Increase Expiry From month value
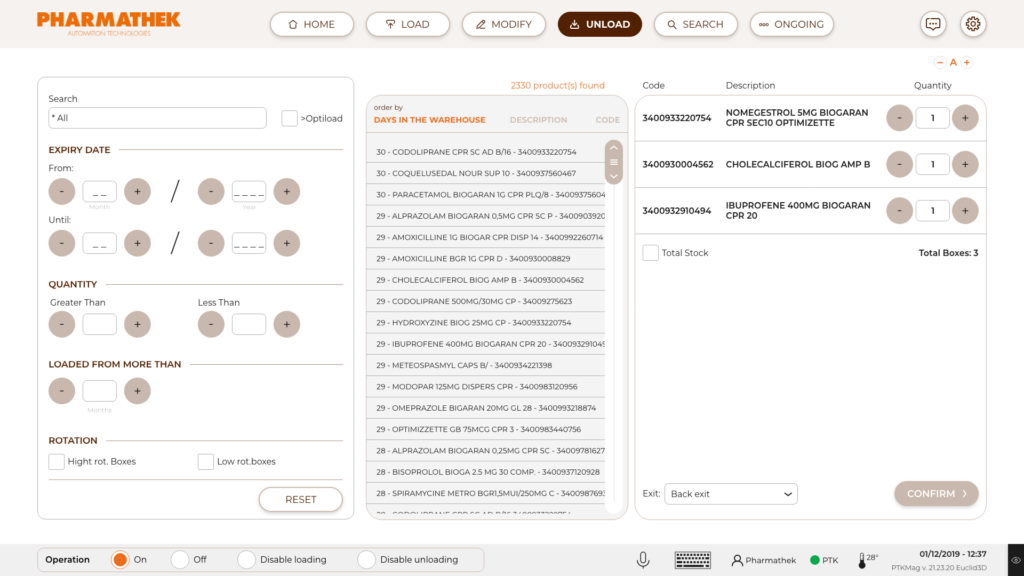The width and height of the screenshot is (1024, 576). pyautogui.click(x=137, y=191)
